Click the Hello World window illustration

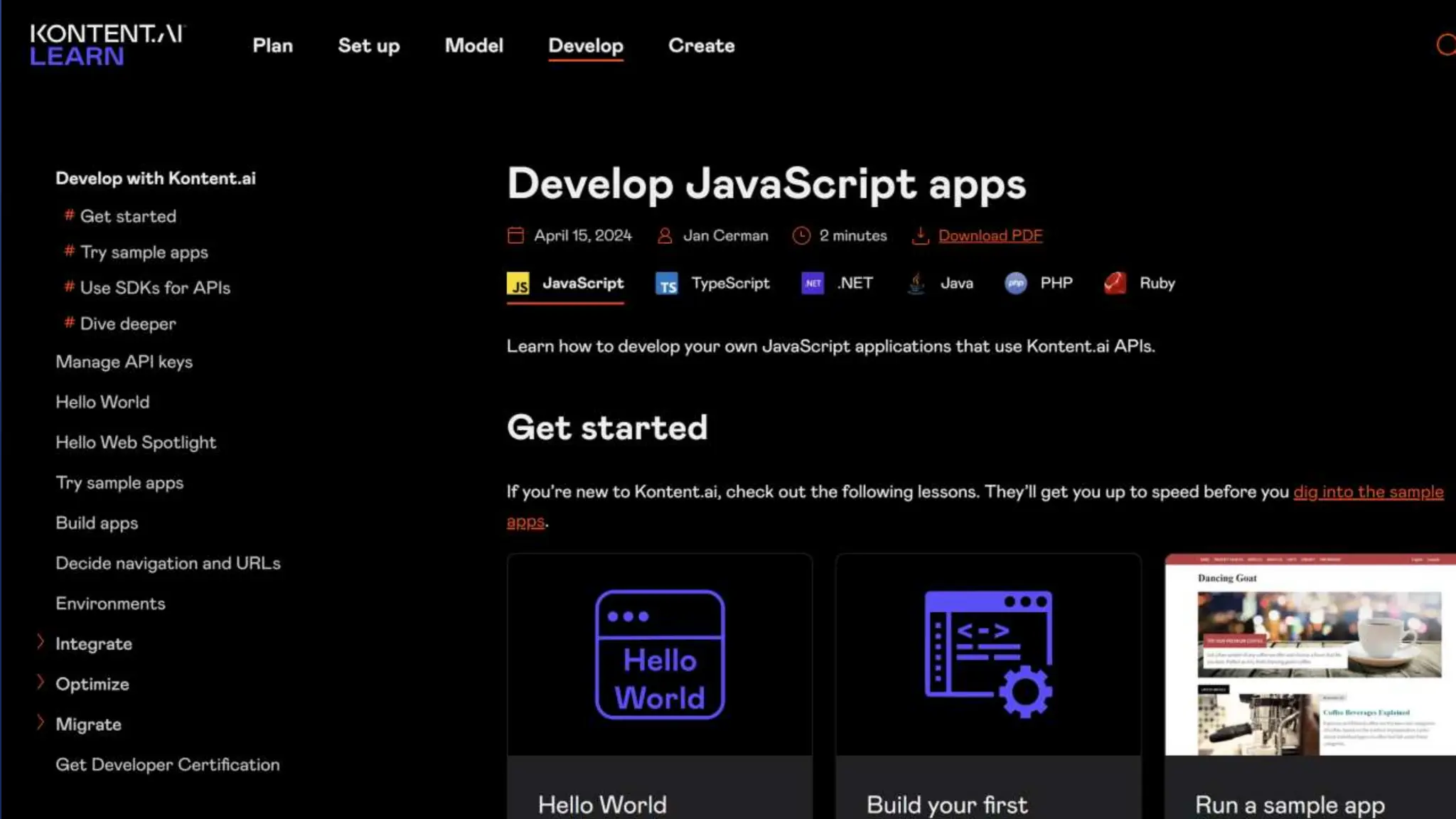pyautogui.click(x=660, y=655)
